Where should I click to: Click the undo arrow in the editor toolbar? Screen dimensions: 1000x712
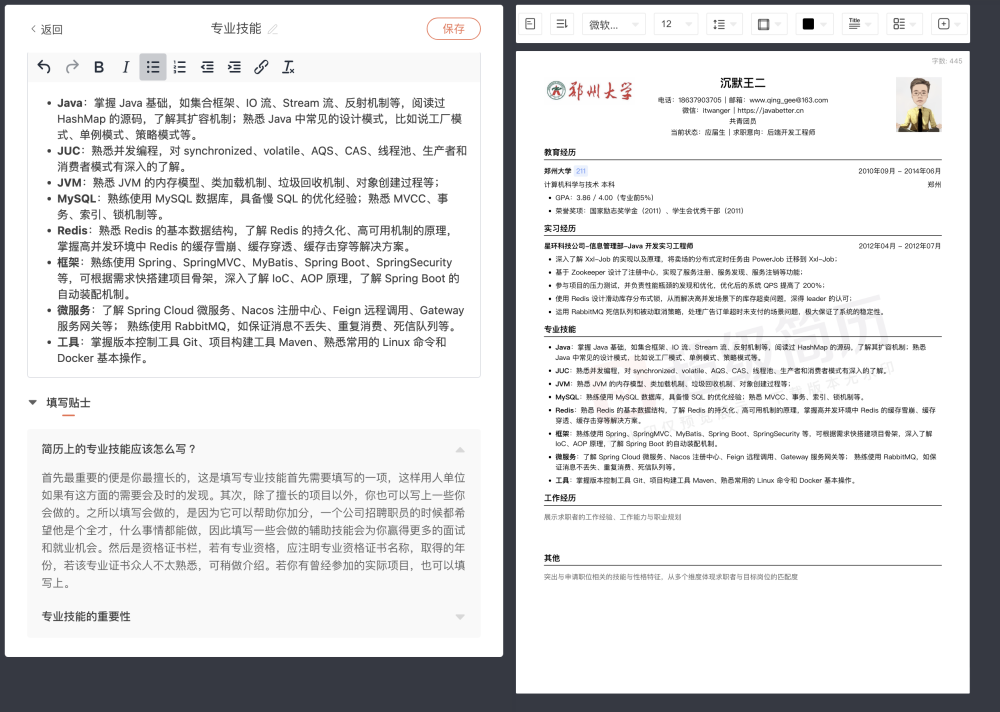(x=44, y=67)
